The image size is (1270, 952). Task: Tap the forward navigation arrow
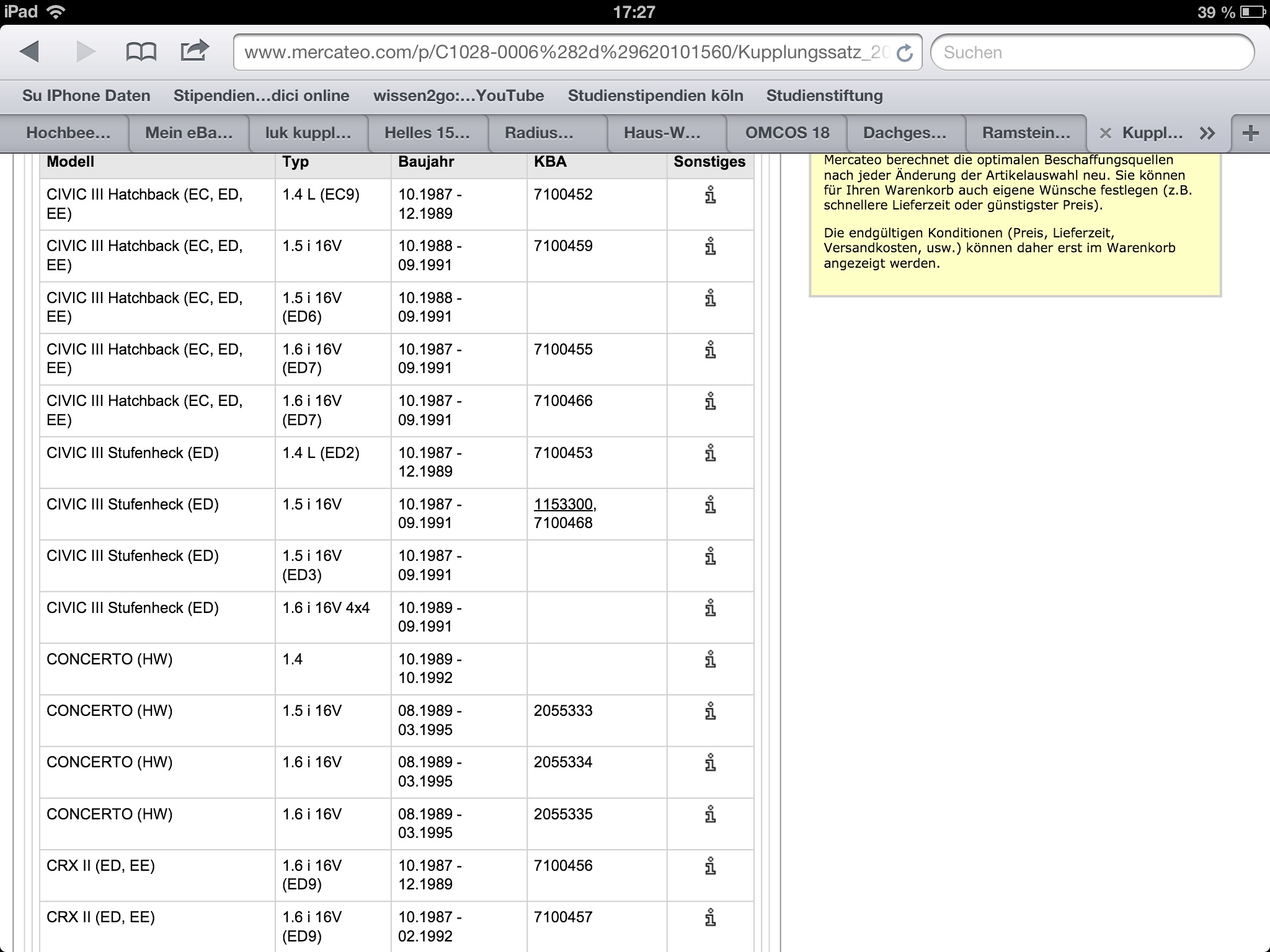(x=86, y=52)
